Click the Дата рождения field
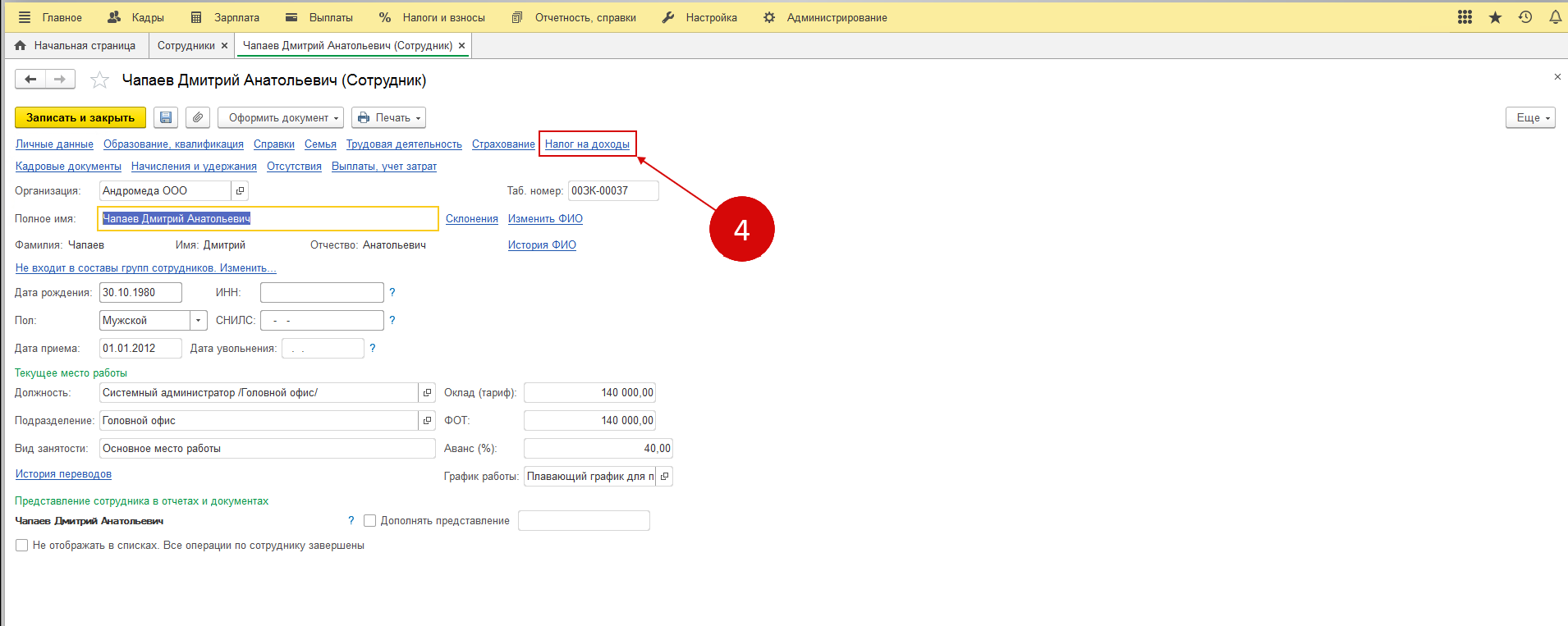The image size is (1568, 626). (140, 293)
